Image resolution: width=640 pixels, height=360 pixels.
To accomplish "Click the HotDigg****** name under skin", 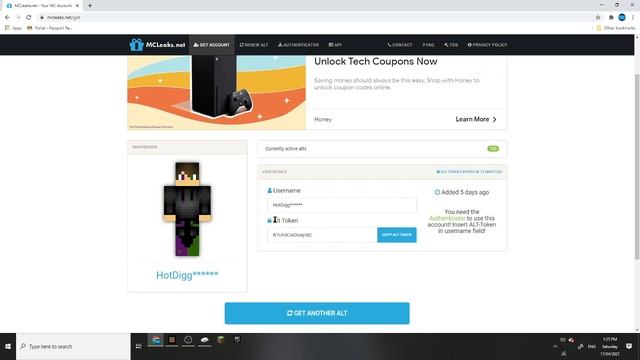I will point(187,275).
